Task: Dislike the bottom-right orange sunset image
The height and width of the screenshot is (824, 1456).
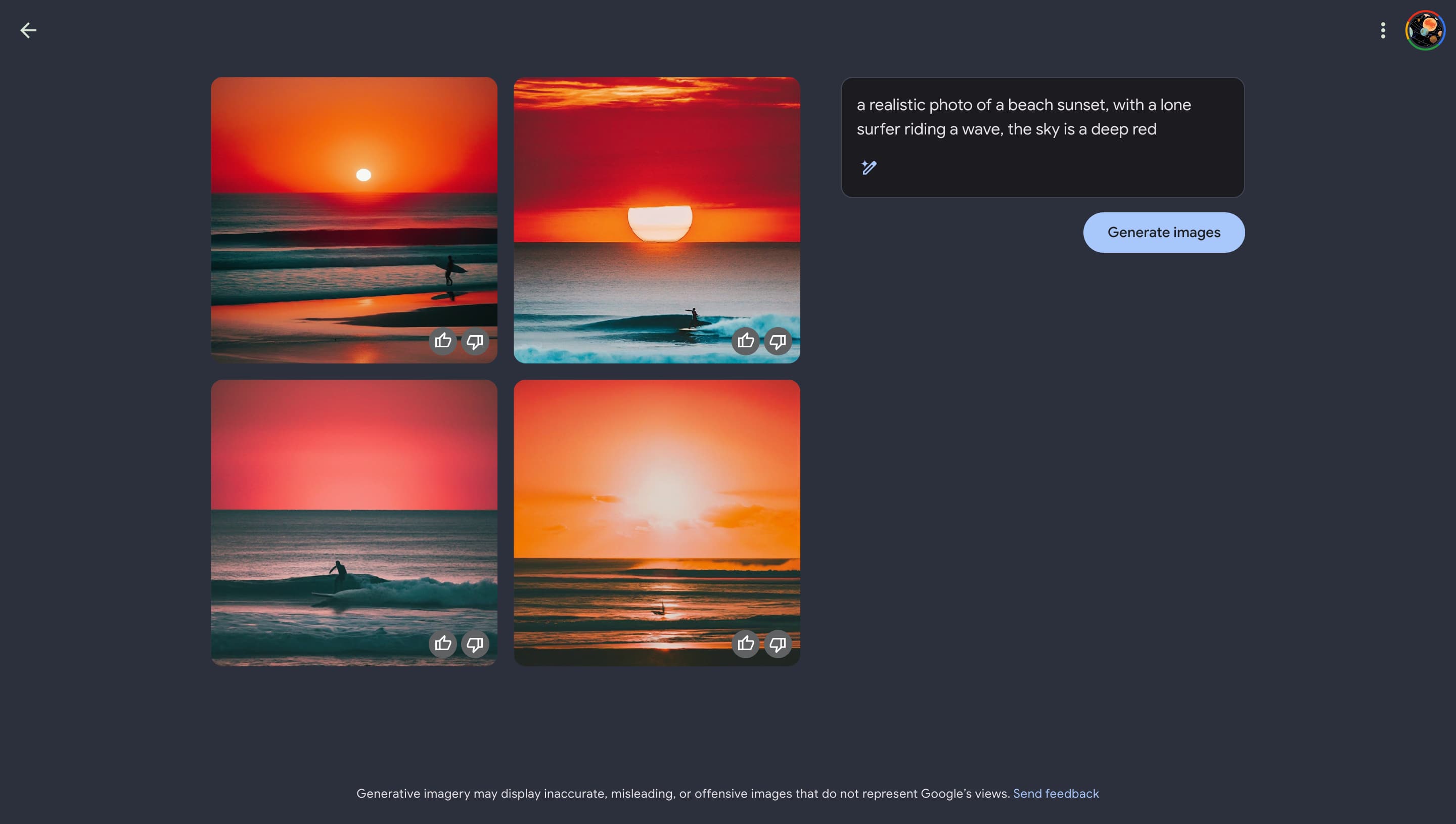Action: pos(778,644)
